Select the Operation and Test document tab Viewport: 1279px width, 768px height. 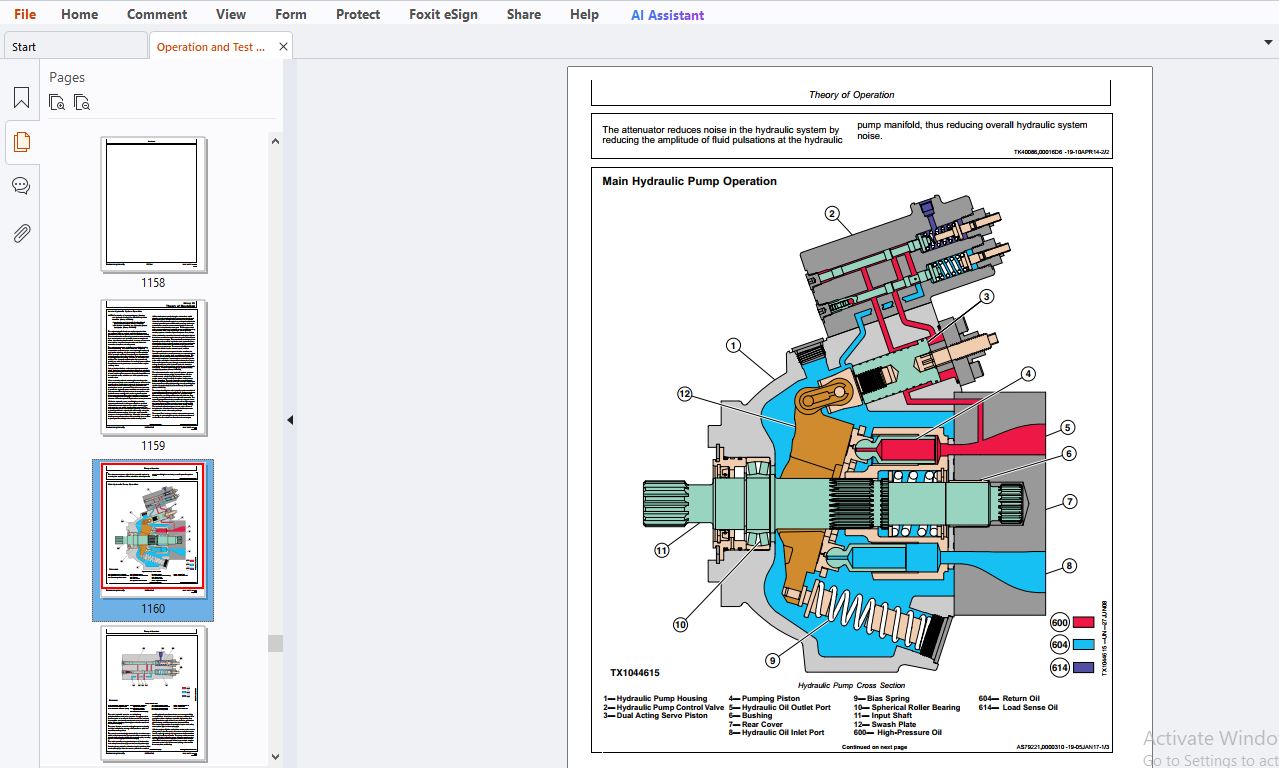point(211,47)
